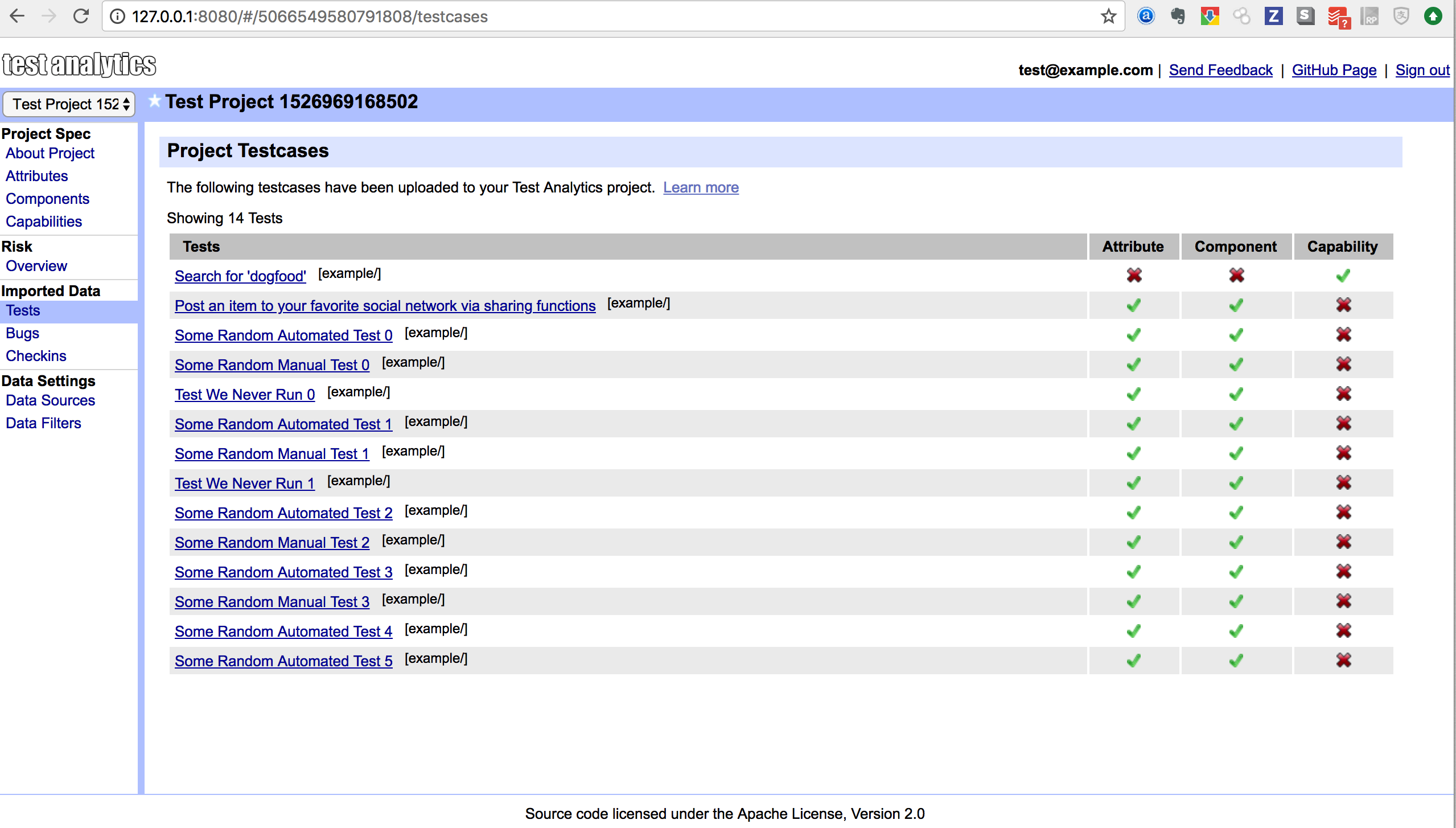Click the Todoist extension icon
The image size is (1456, 828).
point(1338,17)
